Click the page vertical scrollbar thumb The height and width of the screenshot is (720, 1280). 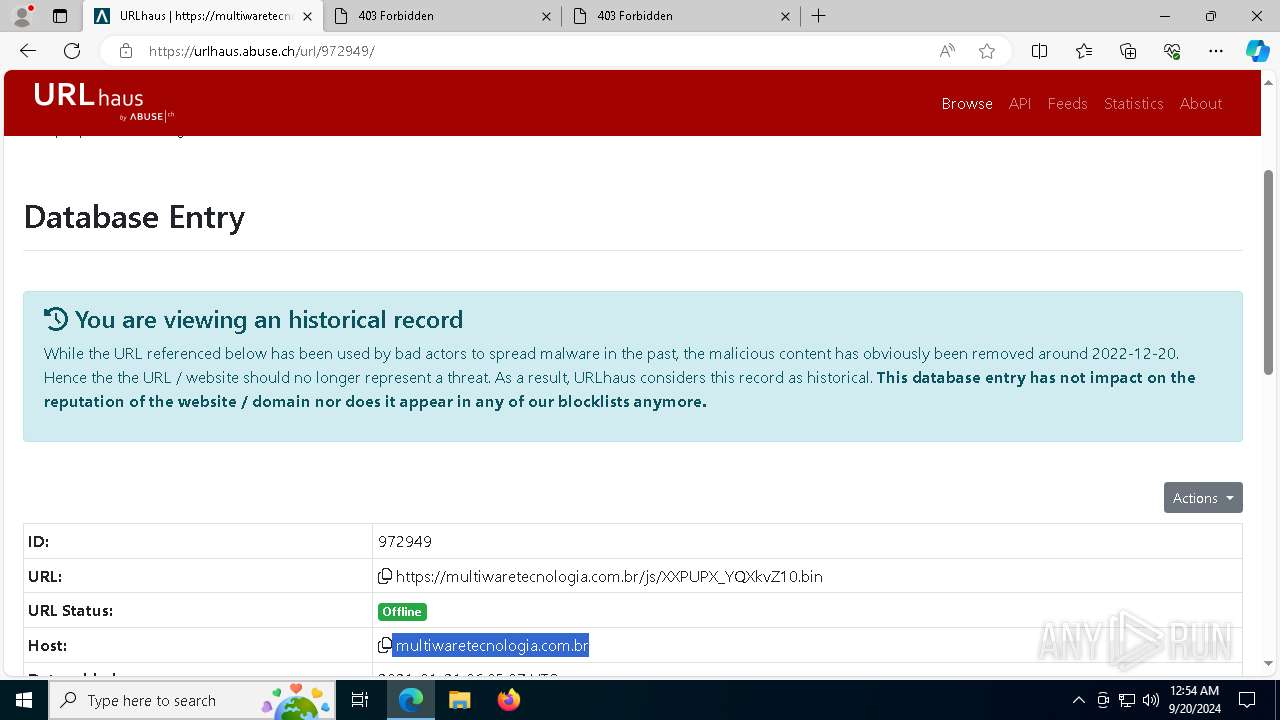point(1269,270)
